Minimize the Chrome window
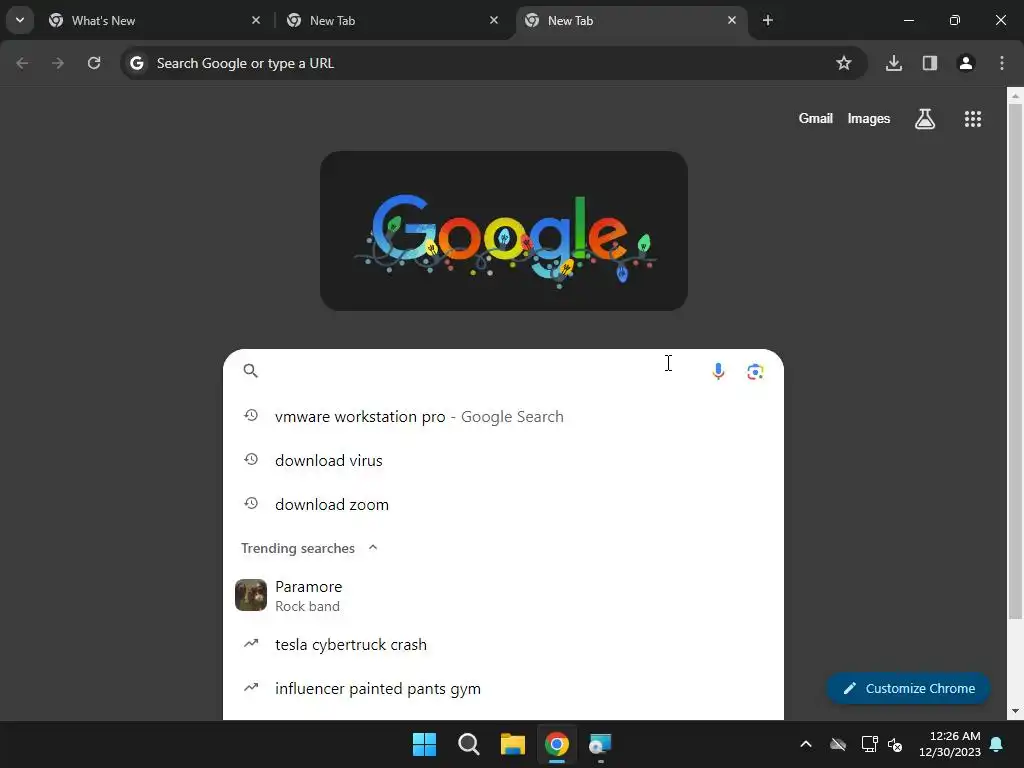Screen dimensions: 1024x768 click(x=908, y=20)
